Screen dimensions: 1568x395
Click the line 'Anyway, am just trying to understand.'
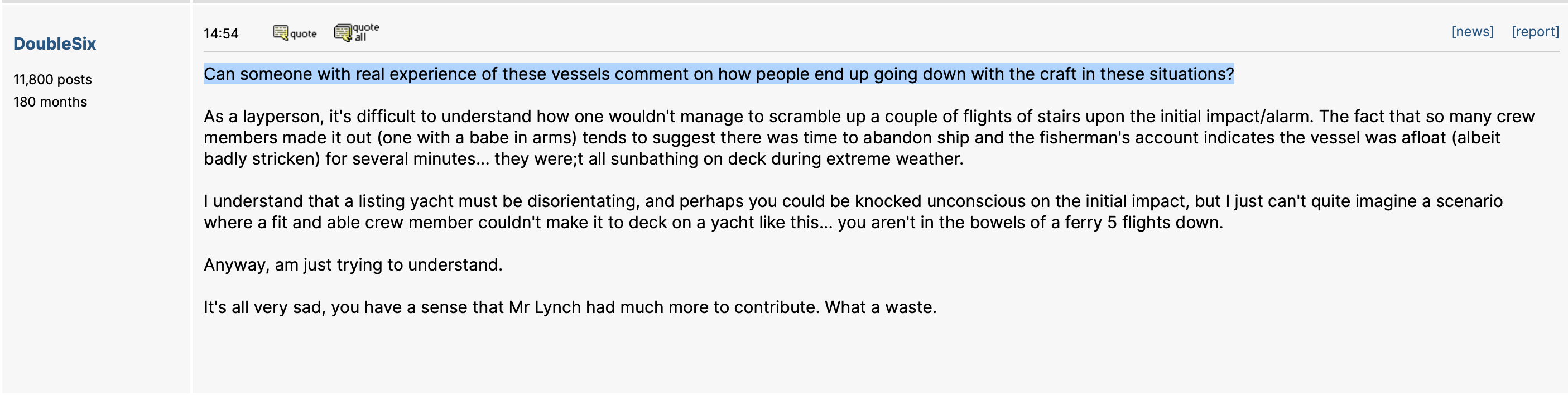[x=353, y=265]
